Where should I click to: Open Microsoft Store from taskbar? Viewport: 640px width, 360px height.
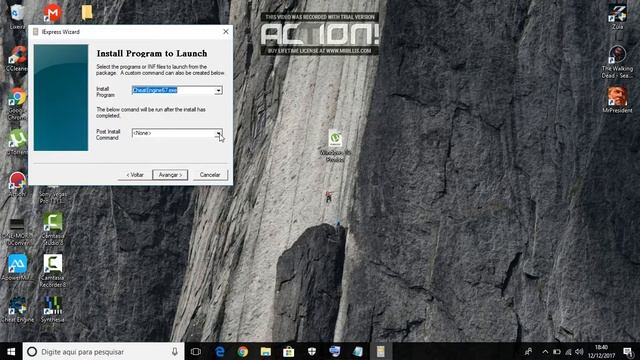tap(289, 351)
